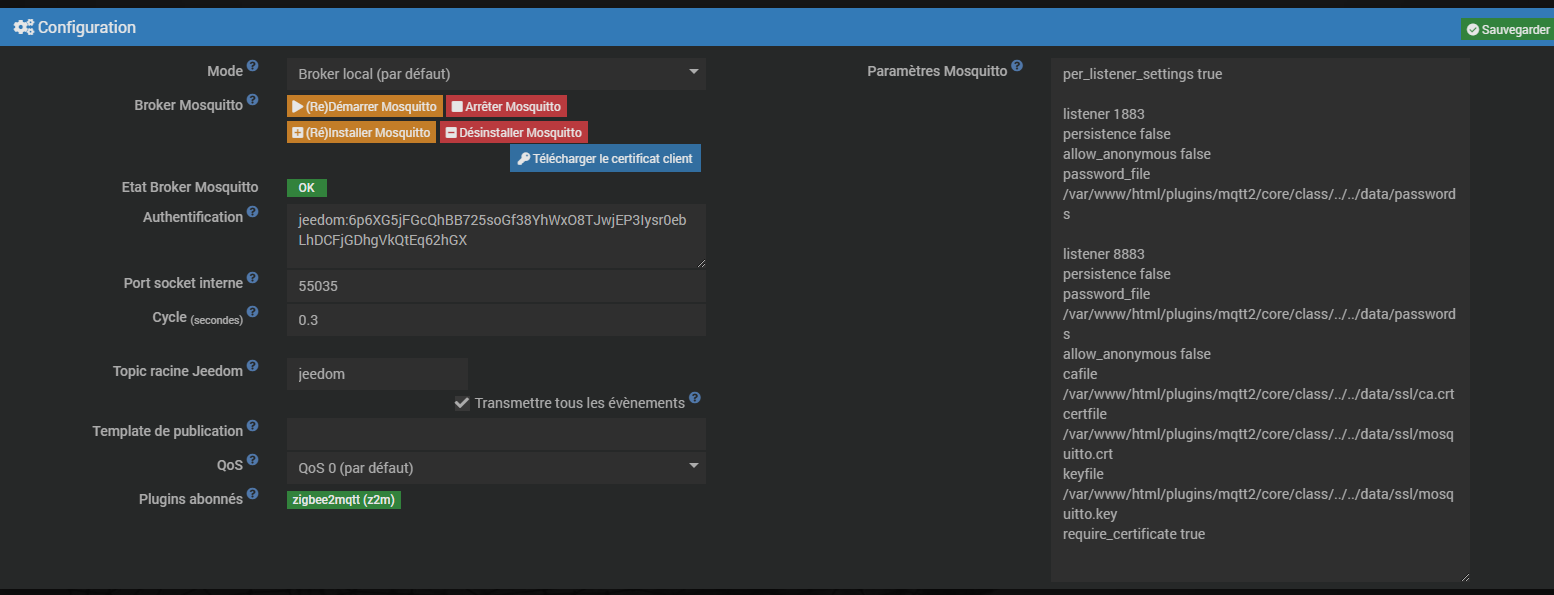Click Désinstaller Mosquitto button

pyautogui.click(x=514, y=132)
